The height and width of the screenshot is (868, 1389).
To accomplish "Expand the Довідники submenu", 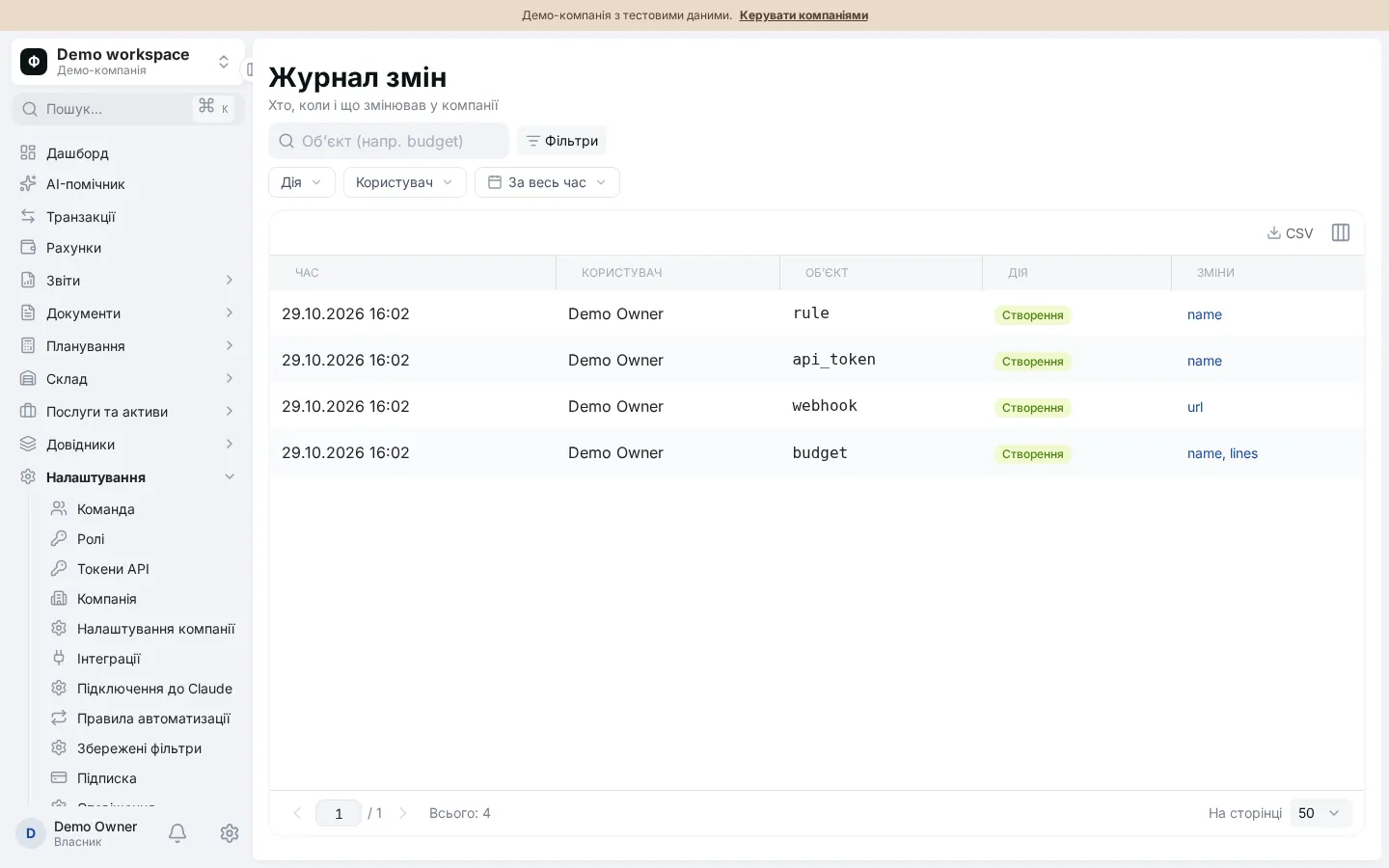I will [127, 445].
